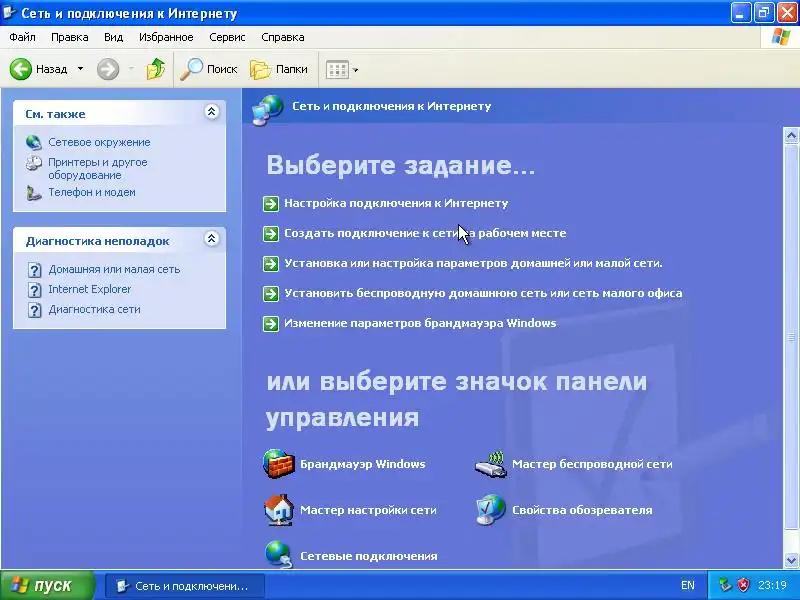The height and width of the screenshot is (600, 800).
Task: Click arrow icon for Создать подключение task
Action: coord(271,234)
